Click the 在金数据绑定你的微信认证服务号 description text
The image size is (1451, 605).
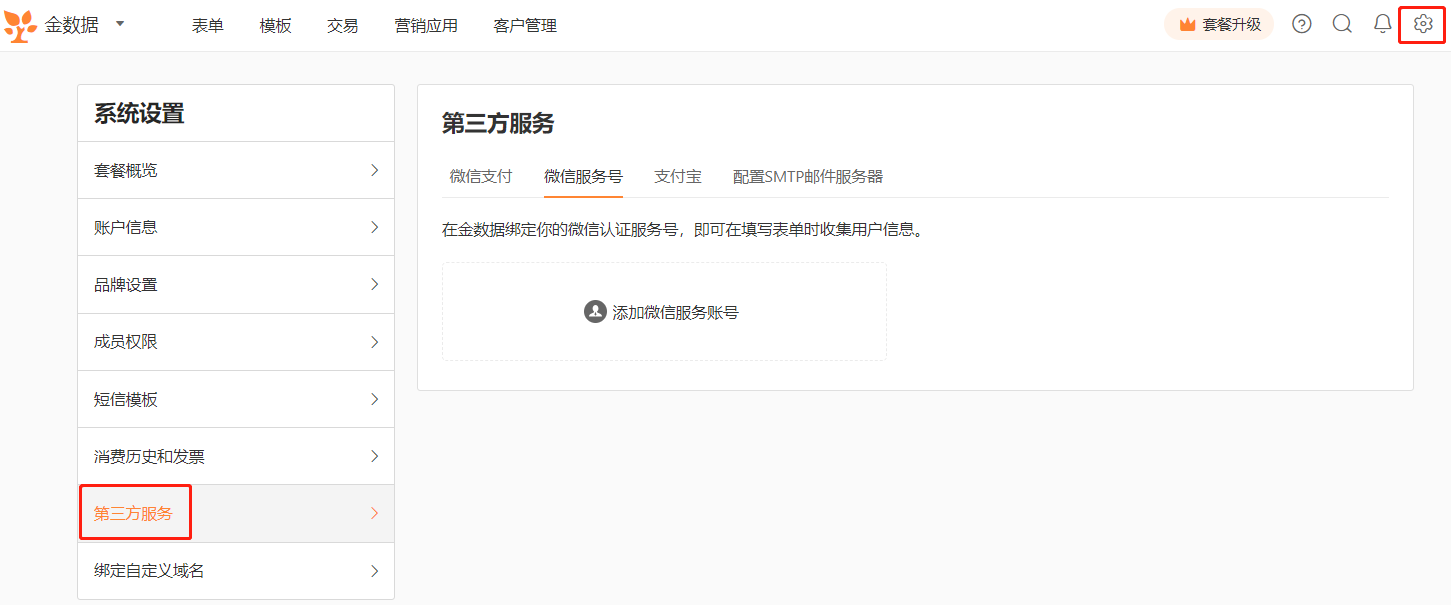point(681,229)
